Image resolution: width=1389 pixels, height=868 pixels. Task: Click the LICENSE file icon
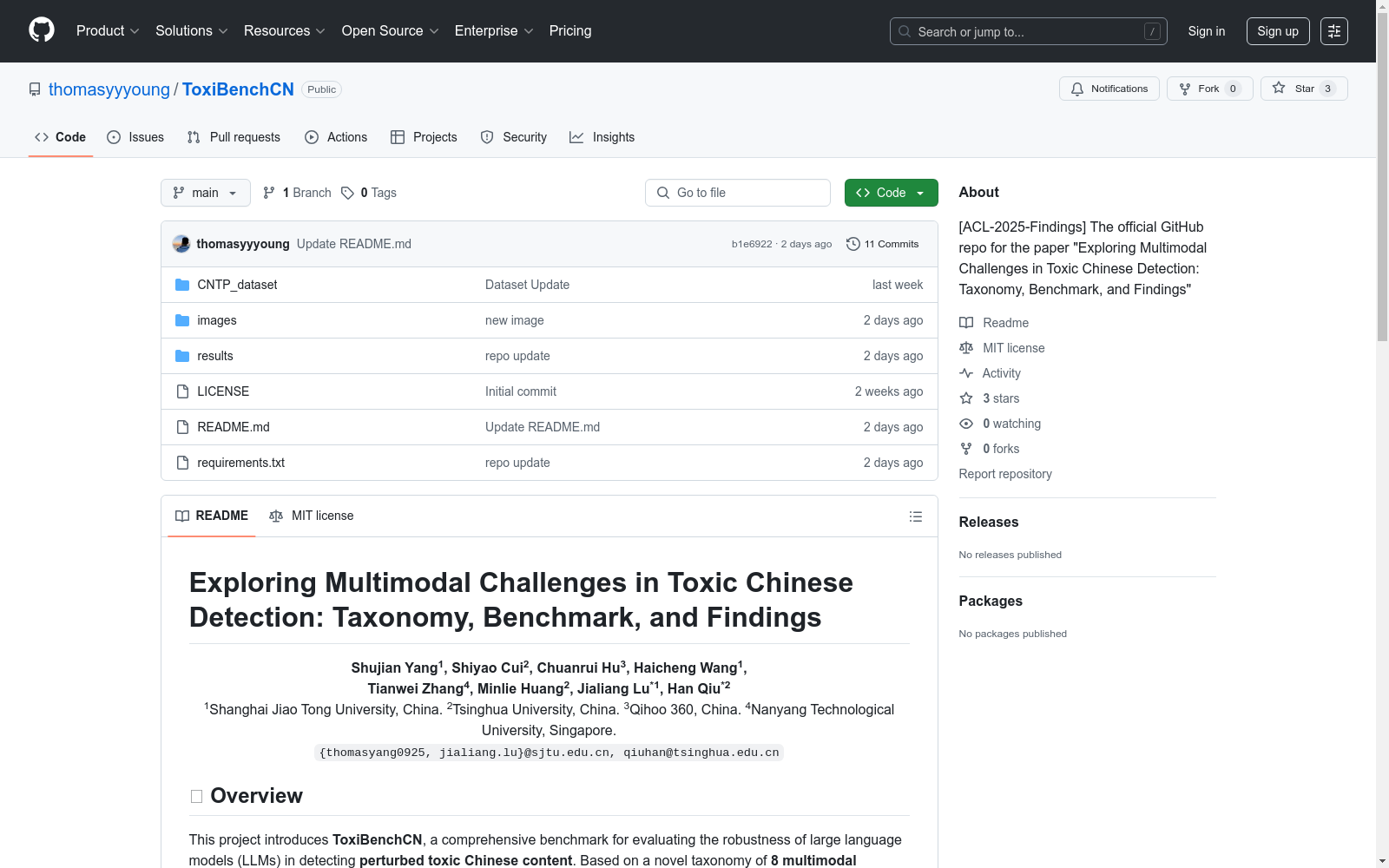pyautogui.click(x=182, y=391)
